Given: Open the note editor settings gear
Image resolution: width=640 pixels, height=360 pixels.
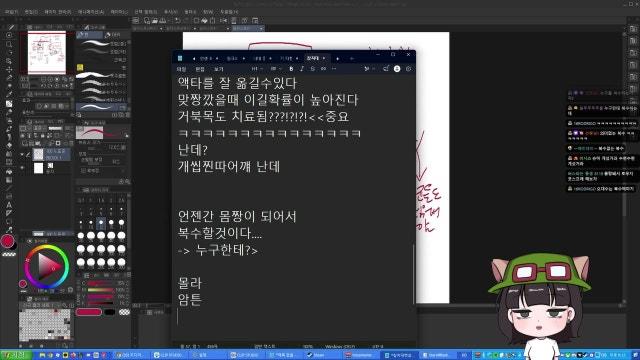Looking at the screenshot, I should point(409,69).
